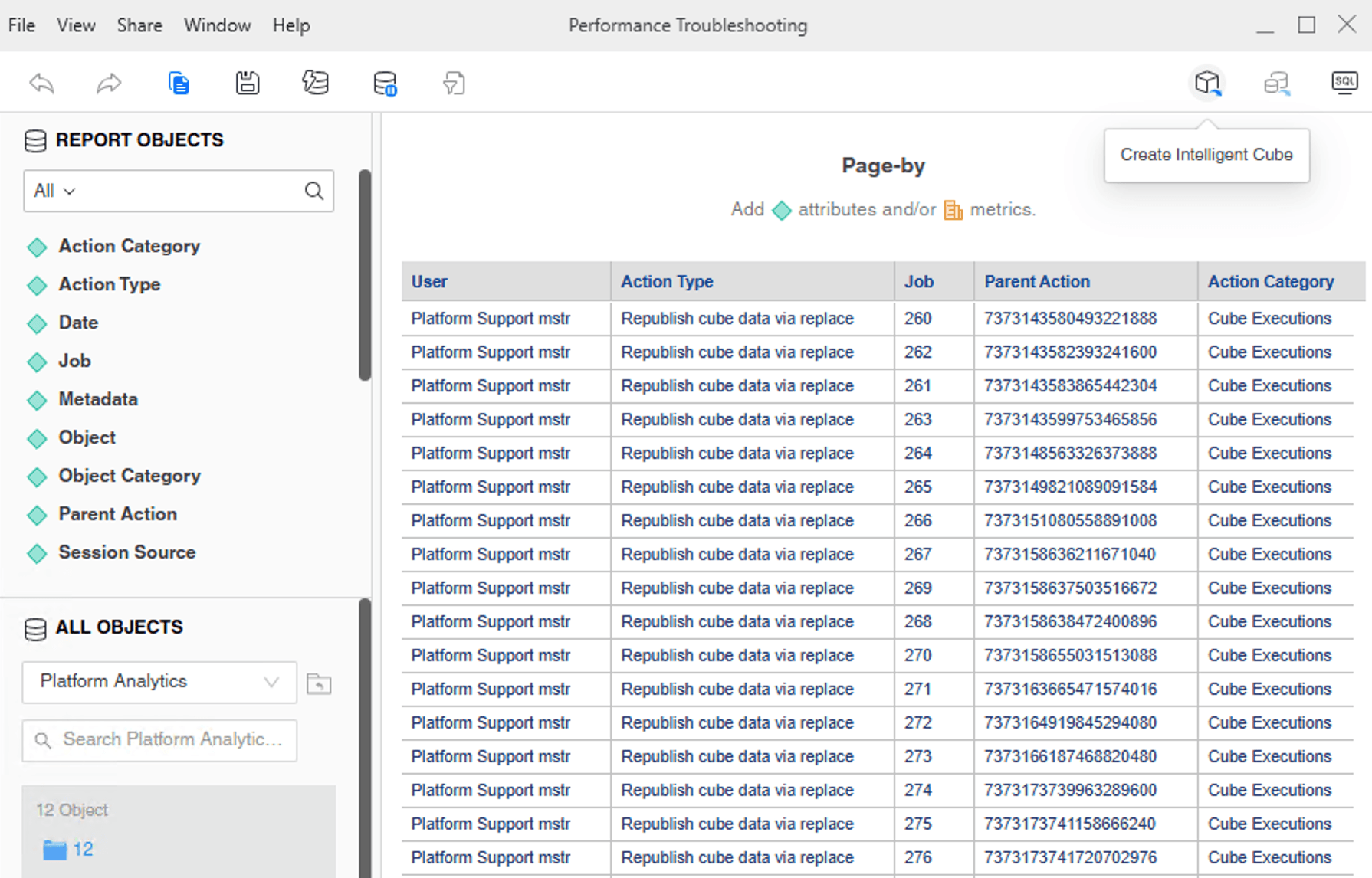Click the Parent Action column header
Viewport: 1372px width, 878px height.
click(1036, 281)
